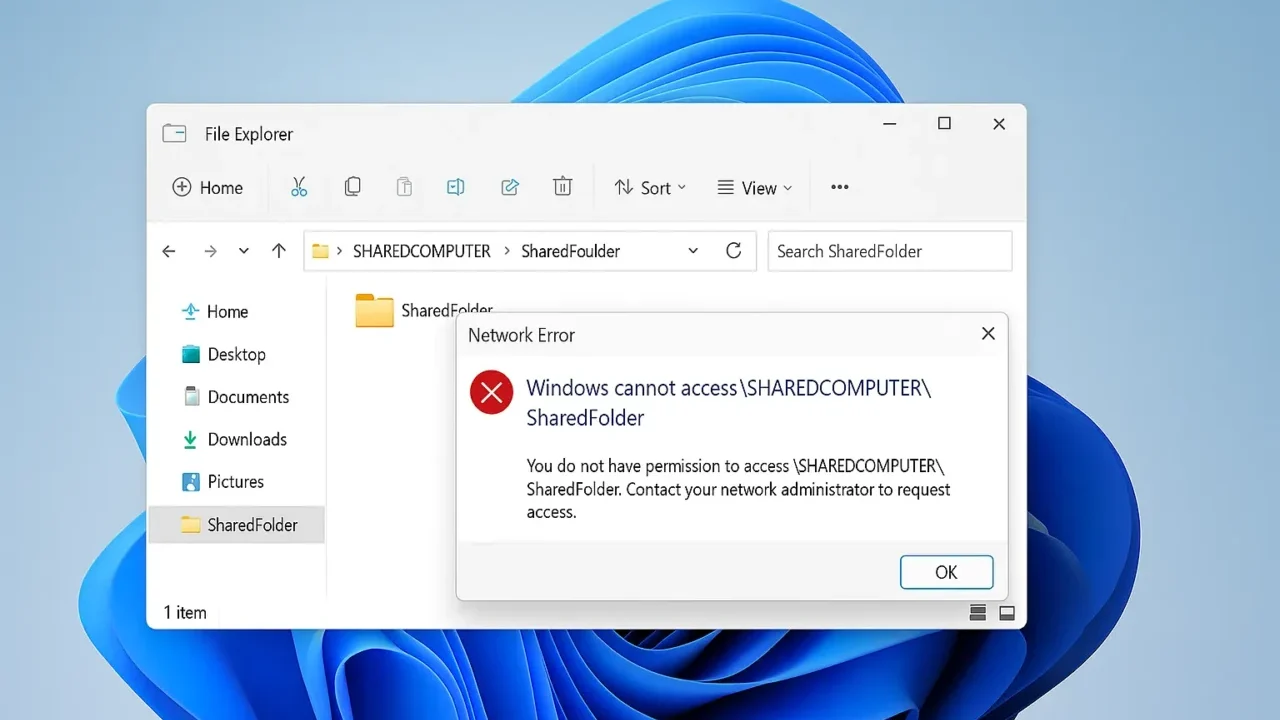Click the Copy icon in toolbar
Screen dimensions: 1280x720
[352, 187]
